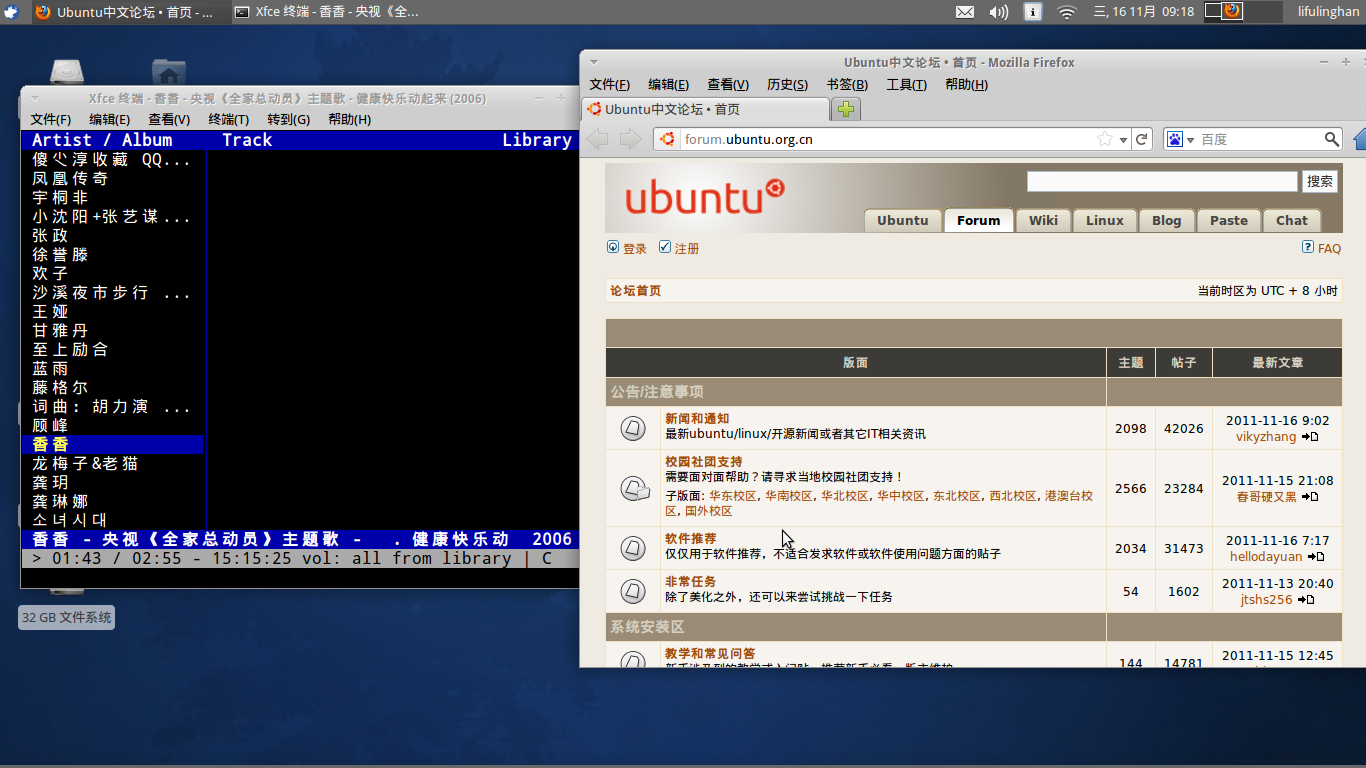Open Firefox 工具(T) menu

(x=907, y=85)
